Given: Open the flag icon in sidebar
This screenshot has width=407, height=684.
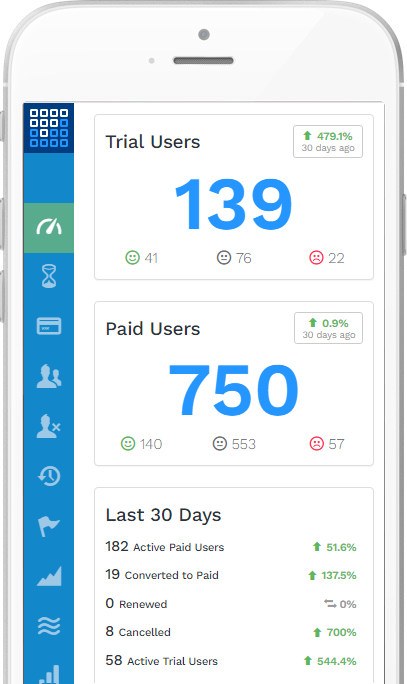Looking at the screenshot, I should (x=49, y=526).
